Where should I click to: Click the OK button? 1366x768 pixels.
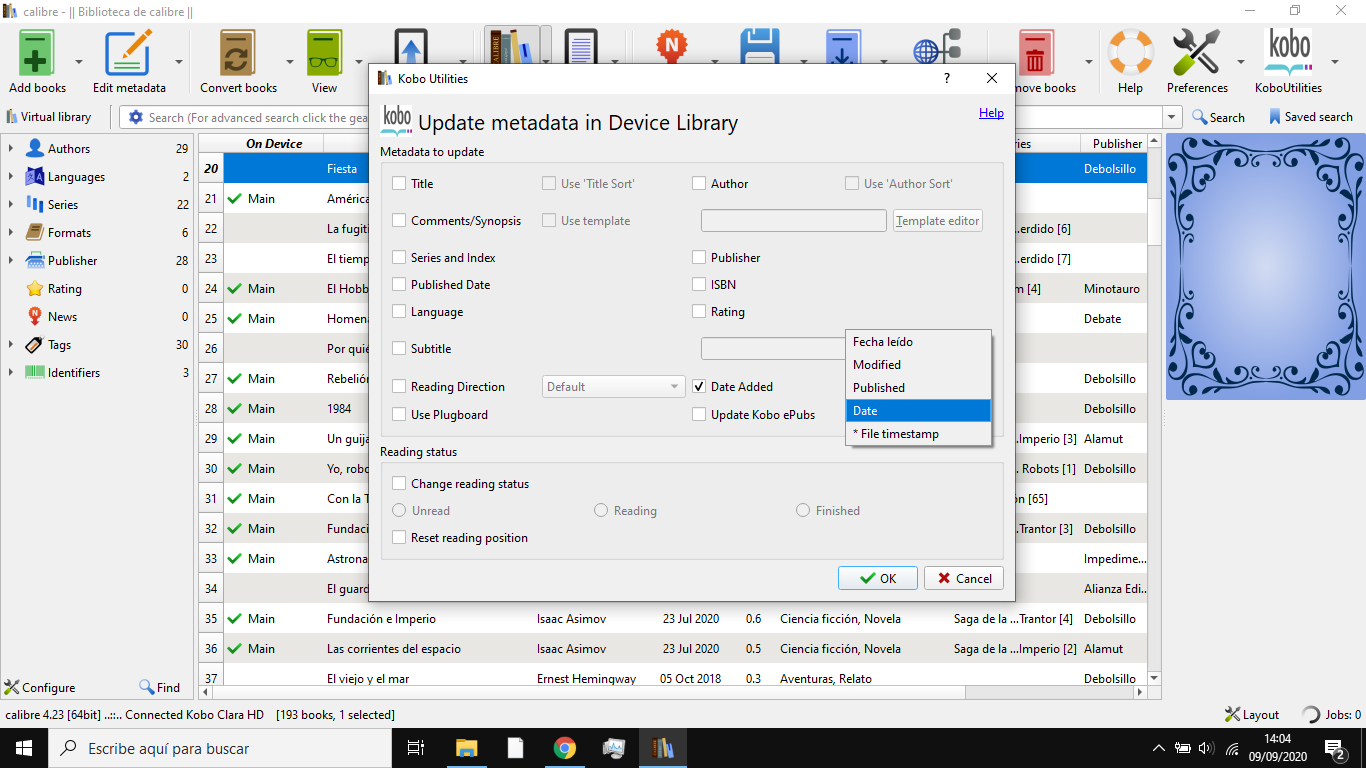coord(877,578)
